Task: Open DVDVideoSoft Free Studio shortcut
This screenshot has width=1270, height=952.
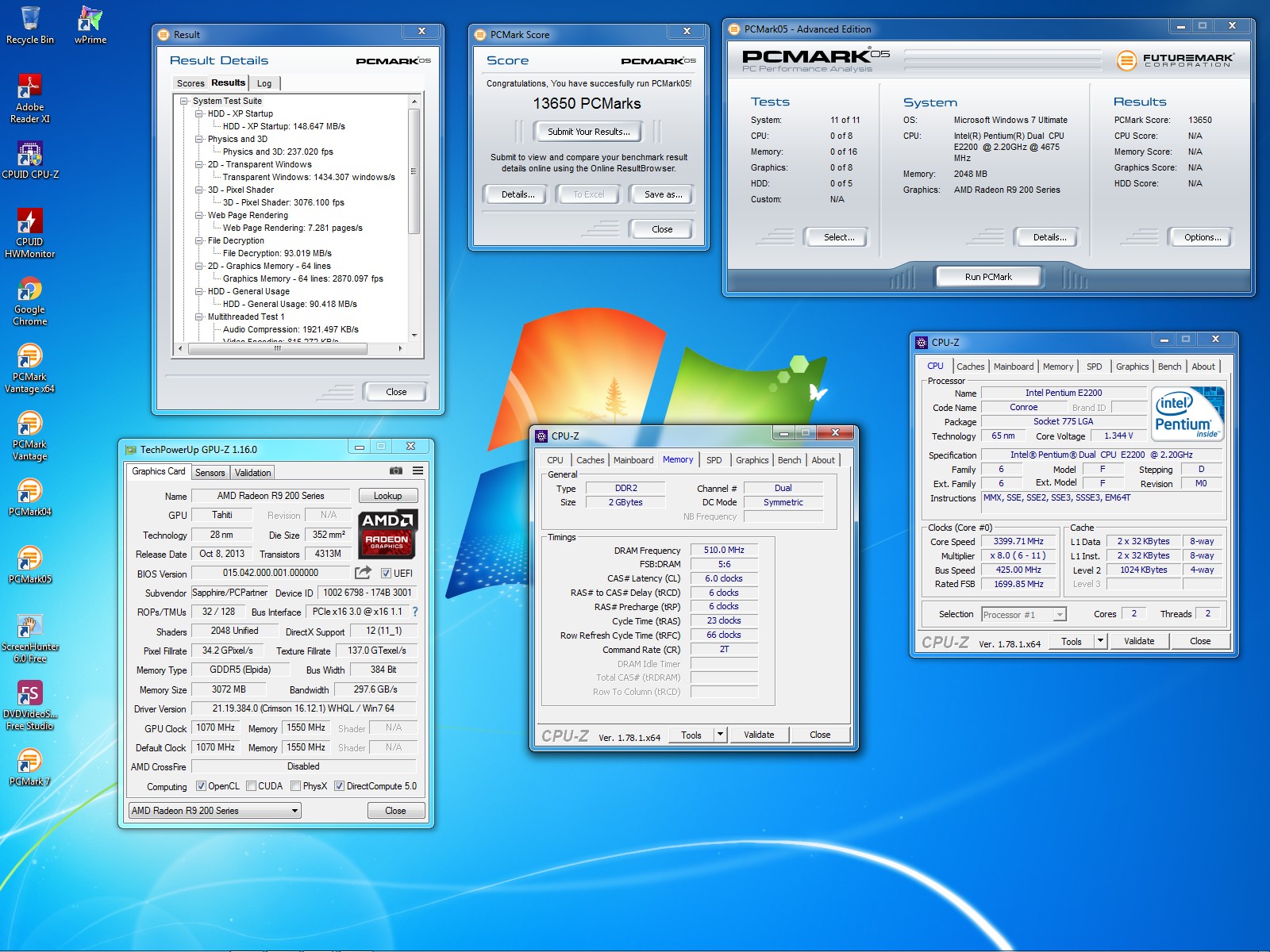Action: [x=30, y=705]
